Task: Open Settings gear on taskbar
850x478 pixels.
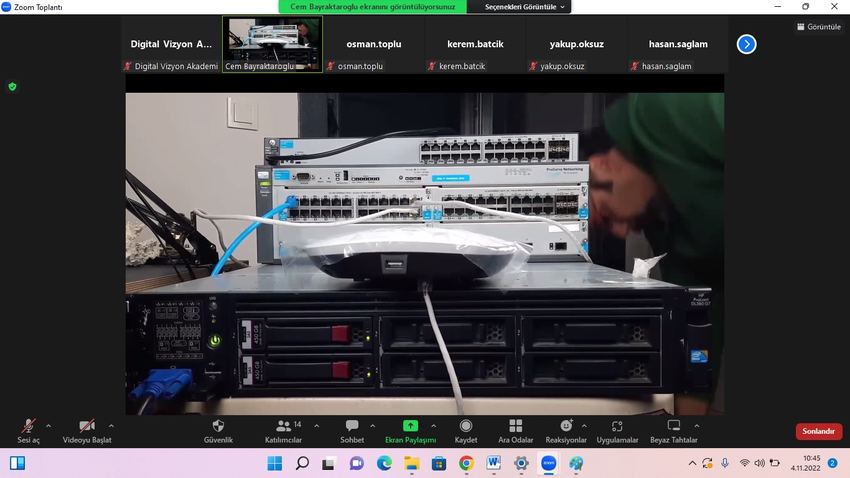Action: pyautogui.click(x=521, y=463)
